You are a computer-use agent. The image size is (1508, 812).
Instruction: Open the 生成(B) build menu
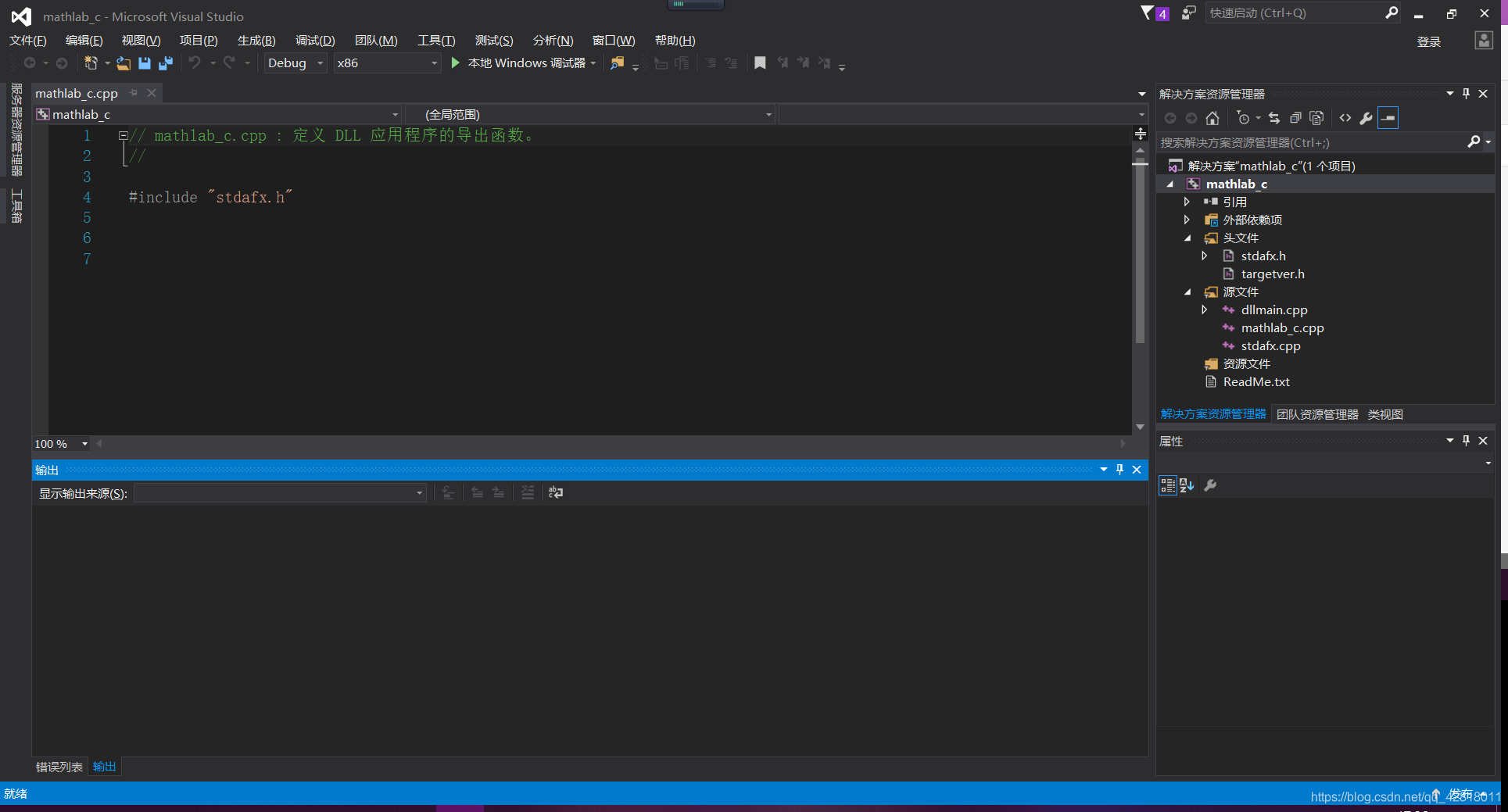pyautogui.click(x=256, y=40)
